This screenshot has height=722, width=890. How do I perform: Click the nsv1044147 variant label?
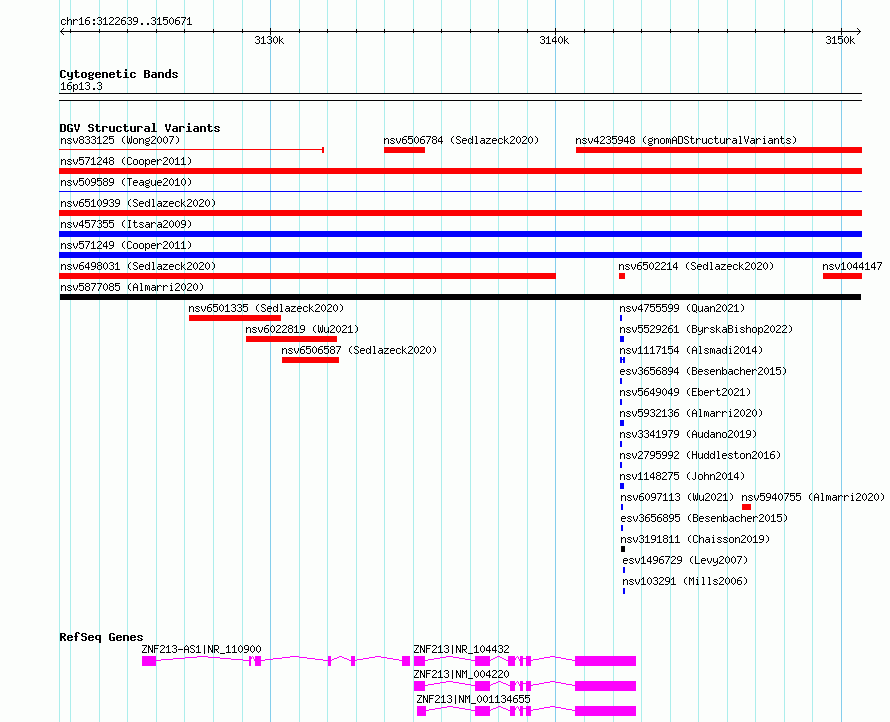coord(852,266)
